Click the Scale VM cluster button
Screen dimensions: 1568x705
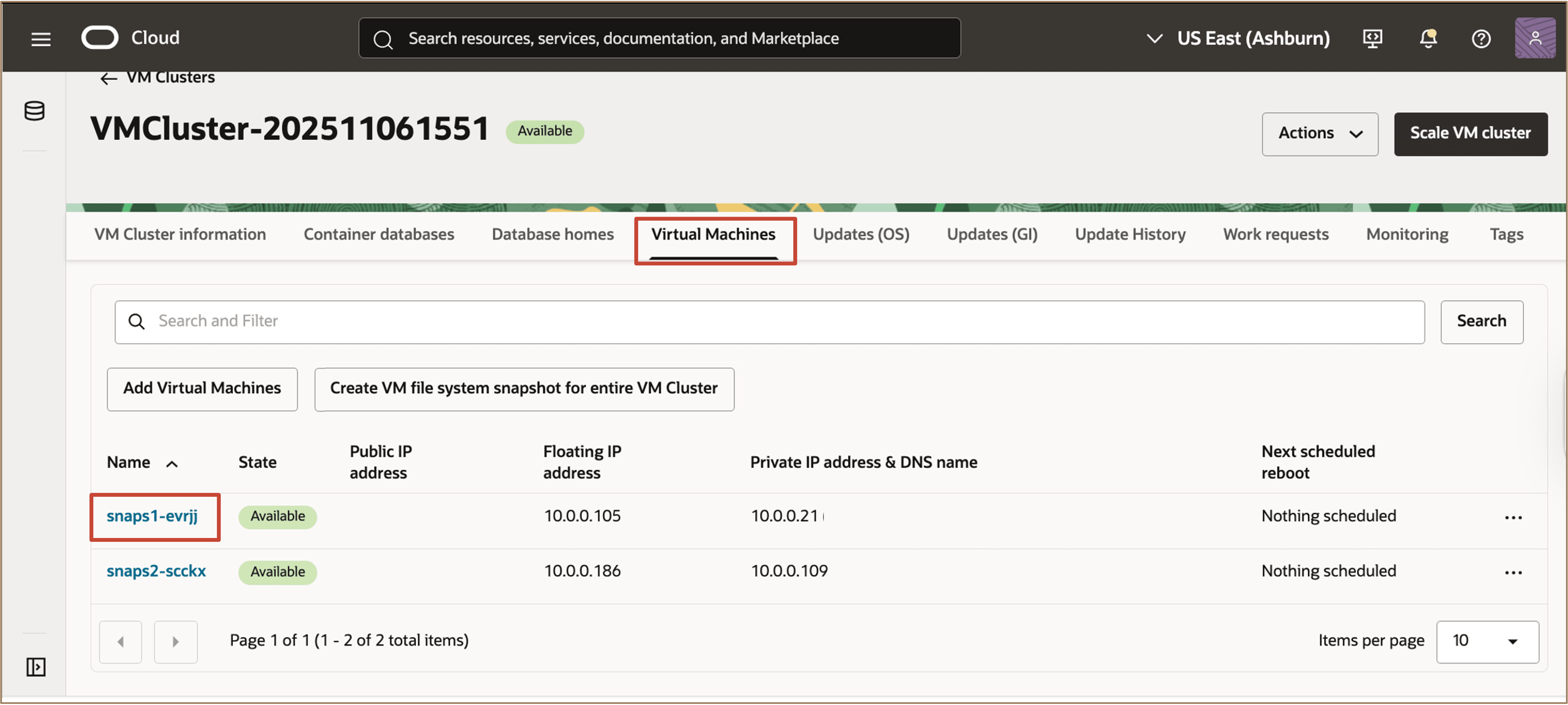pyautogui.click(x=1471, y=134)
